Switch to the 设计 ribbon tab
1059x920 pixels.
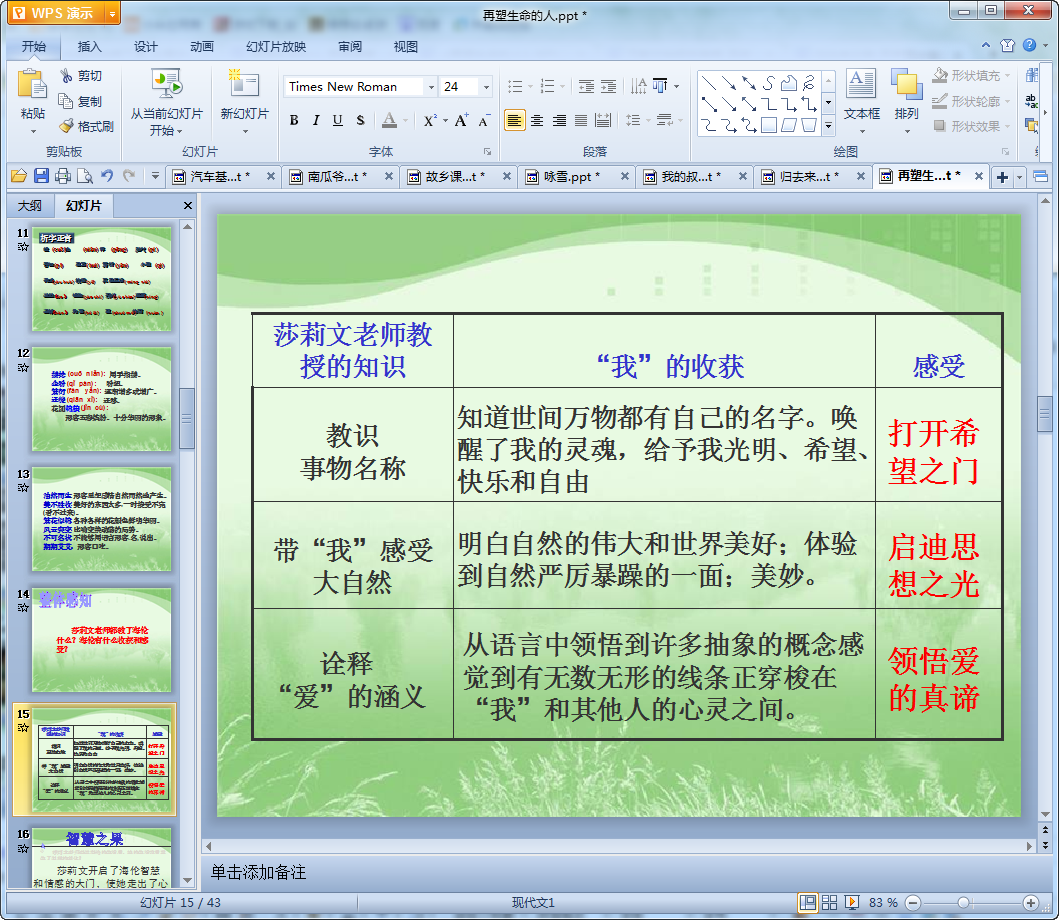click(145, 47)
